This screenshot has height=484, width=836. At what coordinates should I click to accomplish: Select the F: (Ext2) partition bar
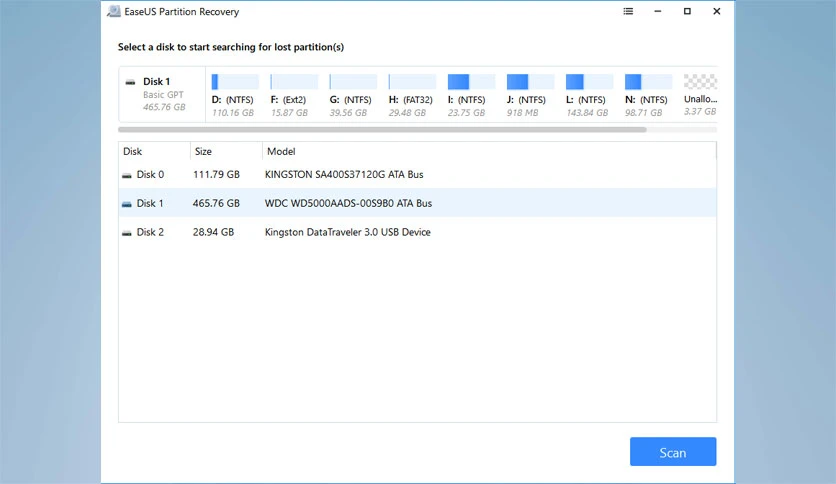coord(294,82)
